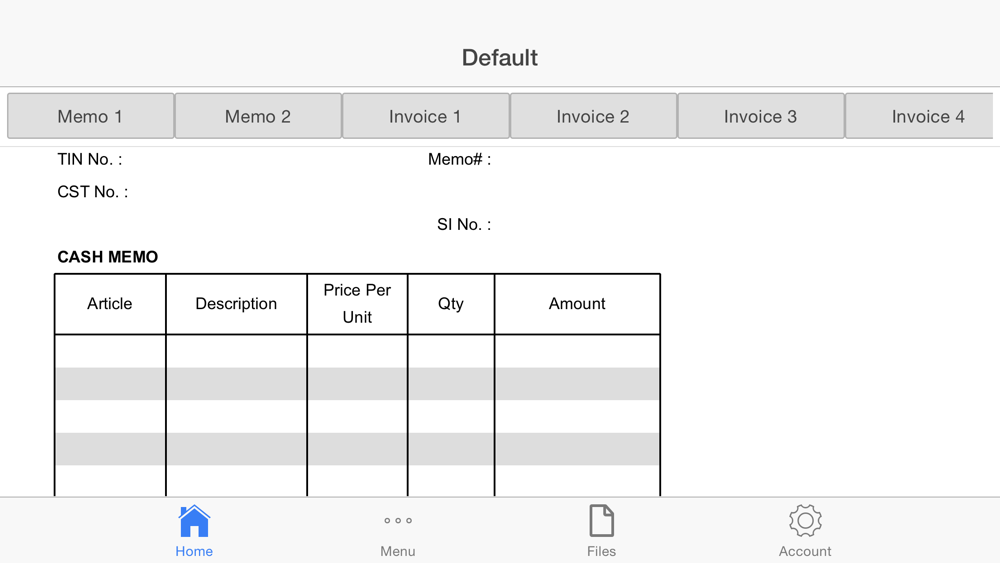Select the first Price Per Unit cell
The height and width of the screenshot is (563, 1000).
pyautogui.click(x=357, y=351)
